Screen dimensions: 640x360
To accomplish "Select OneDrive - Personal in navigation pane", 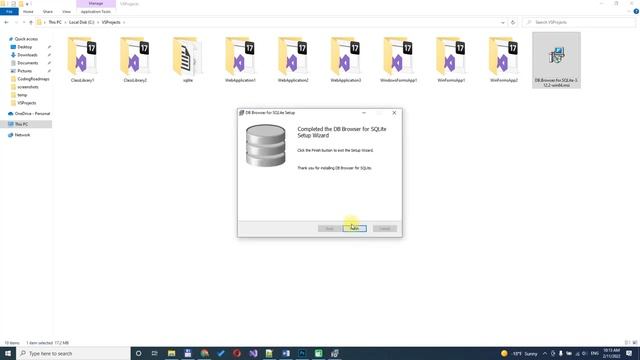I will 32,113.
